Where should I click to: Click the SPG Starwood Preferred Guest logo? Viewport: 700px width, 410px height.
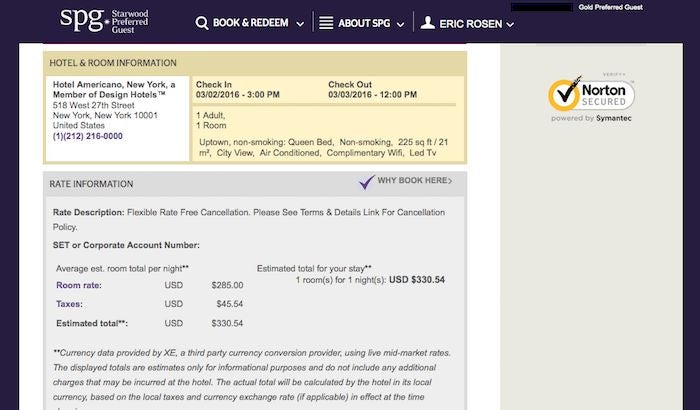point(104,21)
